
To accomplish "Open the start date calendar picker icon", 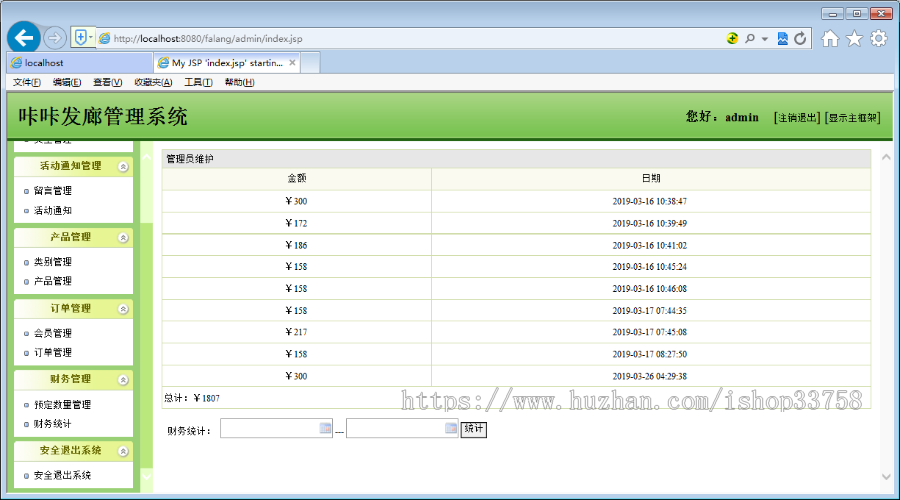I will (325, 428).
